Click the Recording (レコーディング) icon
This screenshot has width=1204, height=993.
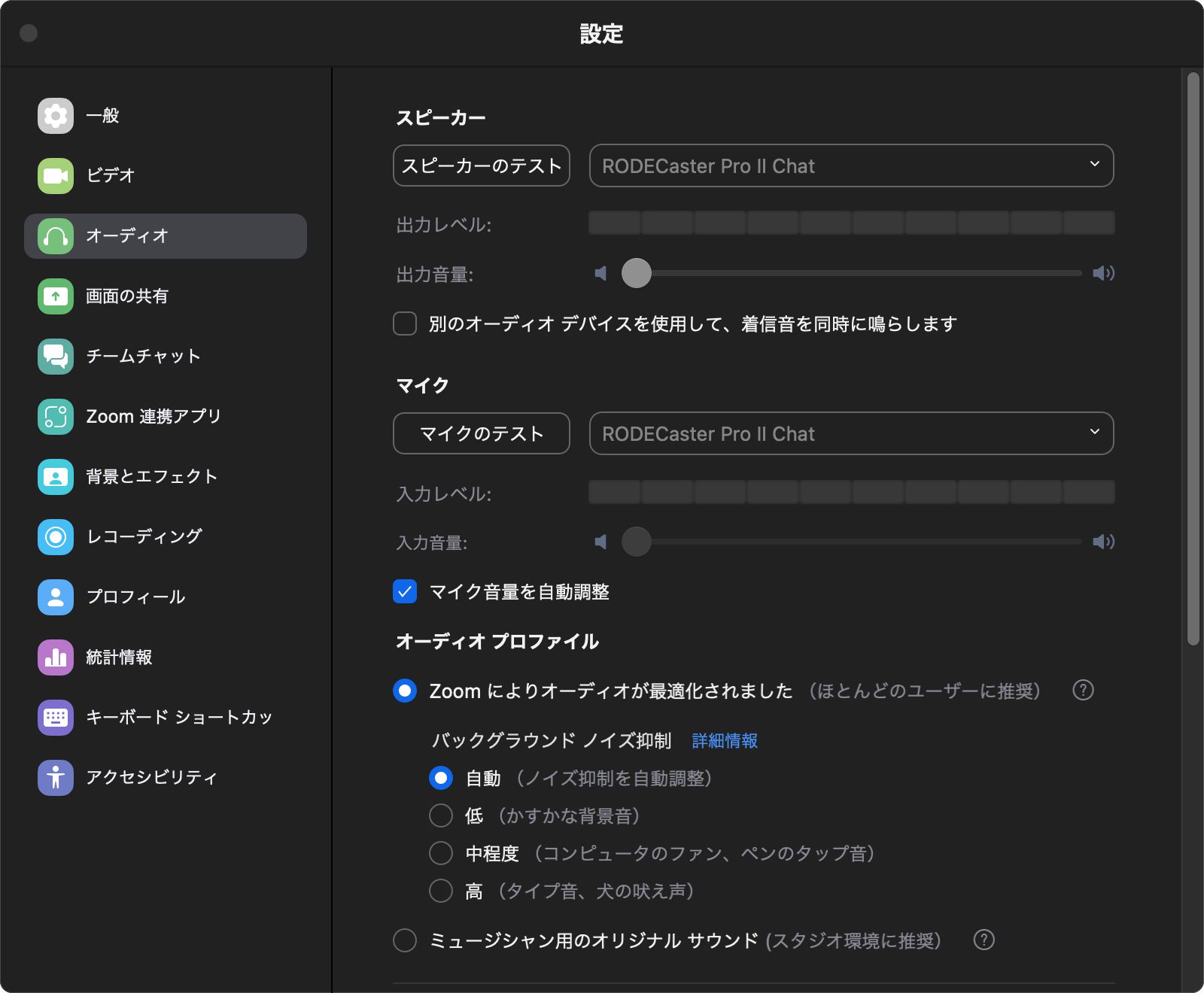tap(56, 537)
